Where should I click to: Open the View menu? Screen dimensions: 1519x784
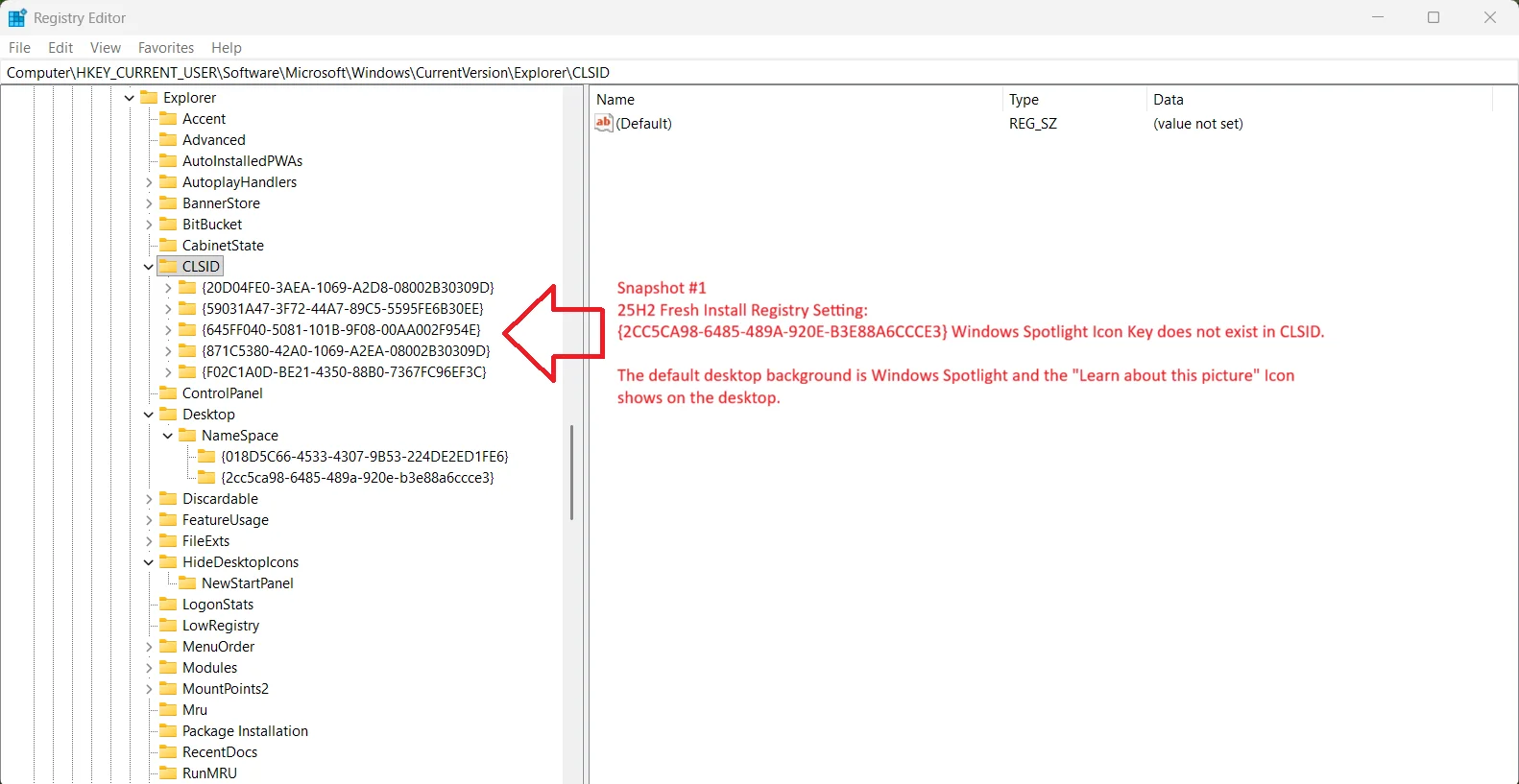coord(106,48)
